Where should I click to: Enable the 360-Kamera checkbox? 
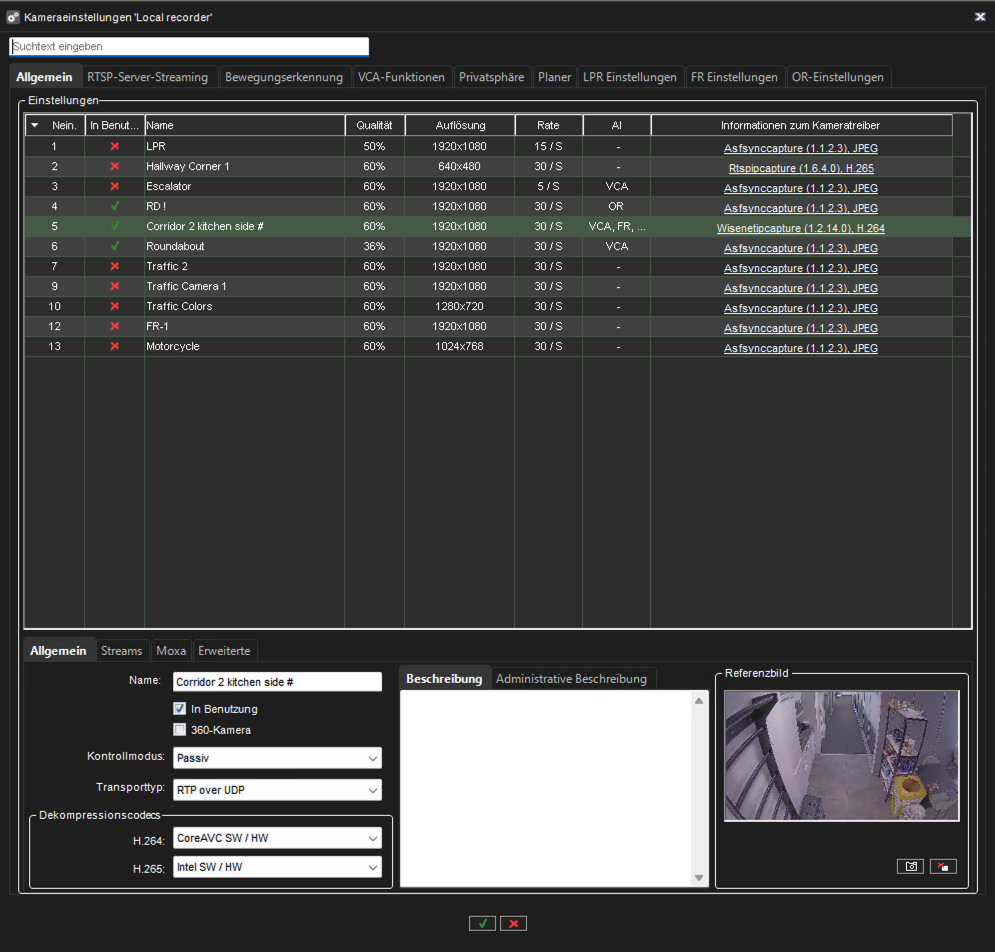coord(179,729)
